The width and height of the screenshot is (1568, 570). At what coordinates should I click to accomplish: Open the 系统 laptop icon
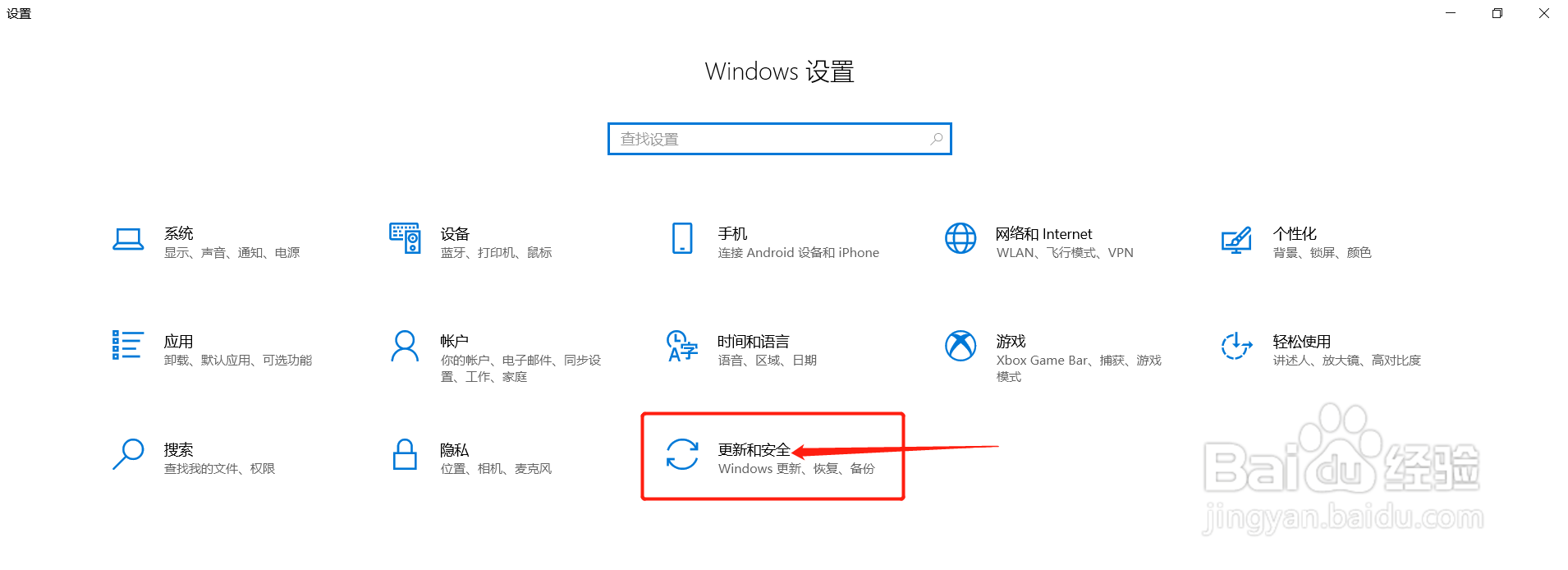click(x=128, y=239)
